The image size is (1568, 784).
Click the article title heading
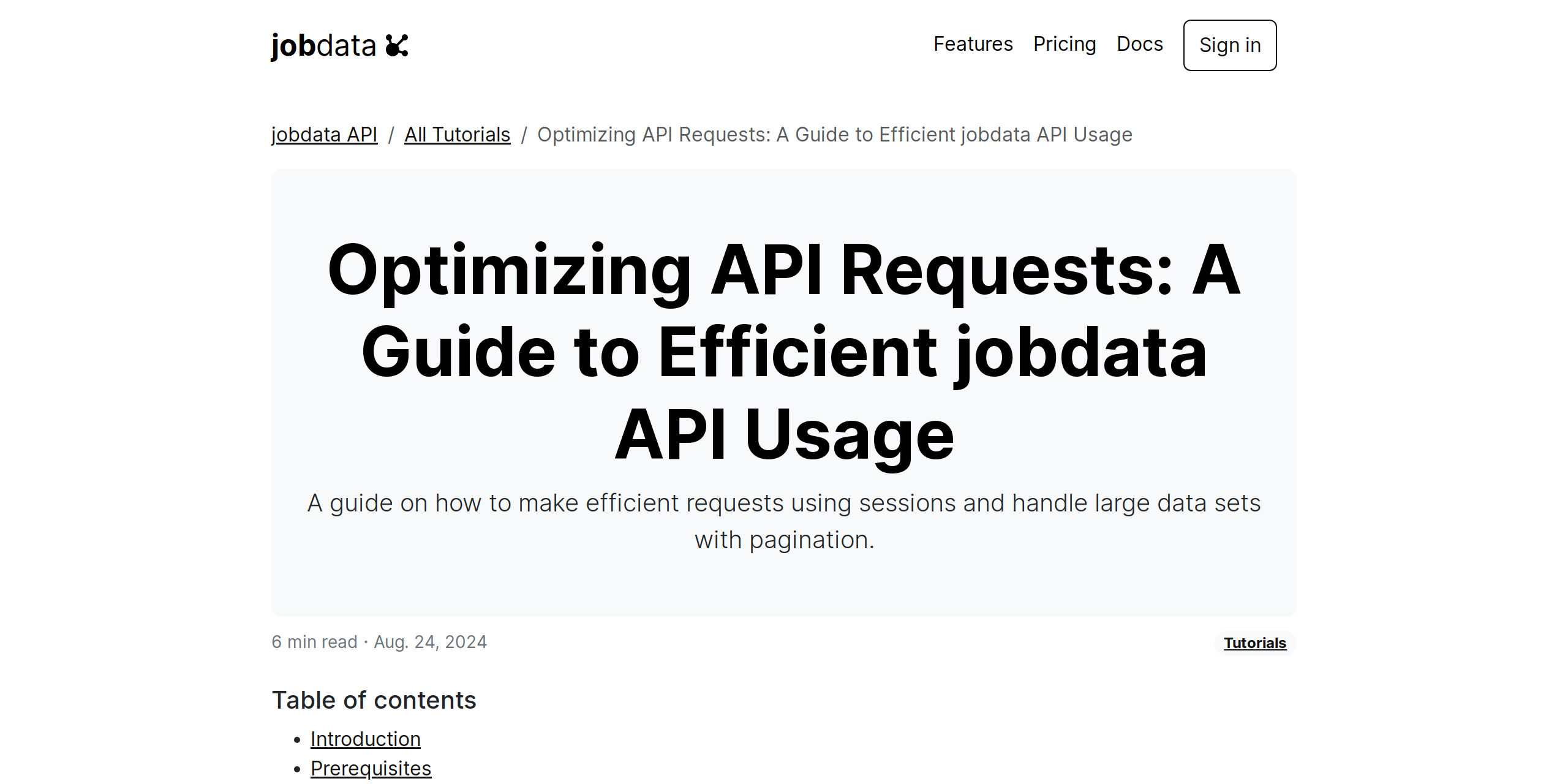(784, 352)
